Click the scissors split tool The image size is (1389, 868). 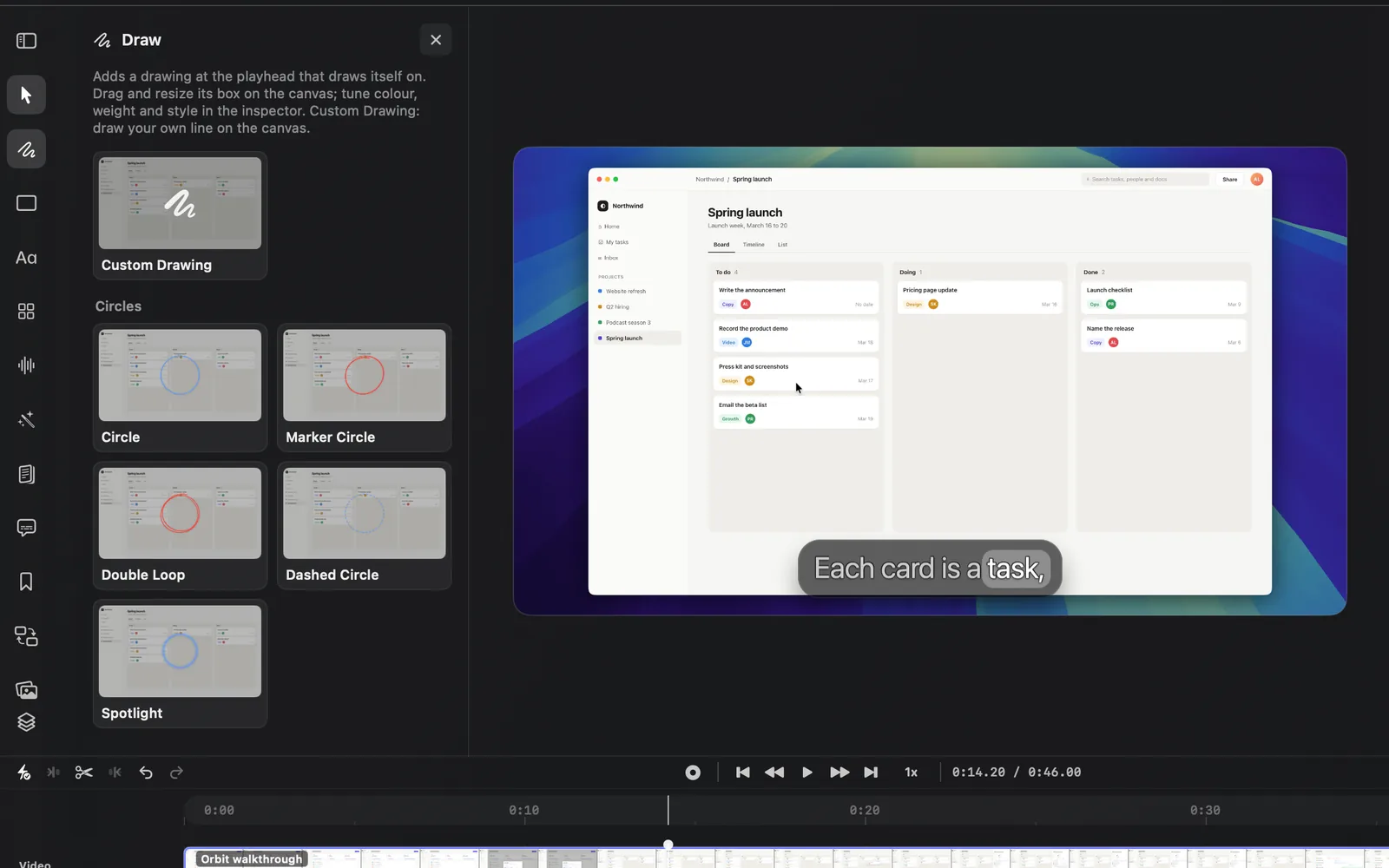83,773
